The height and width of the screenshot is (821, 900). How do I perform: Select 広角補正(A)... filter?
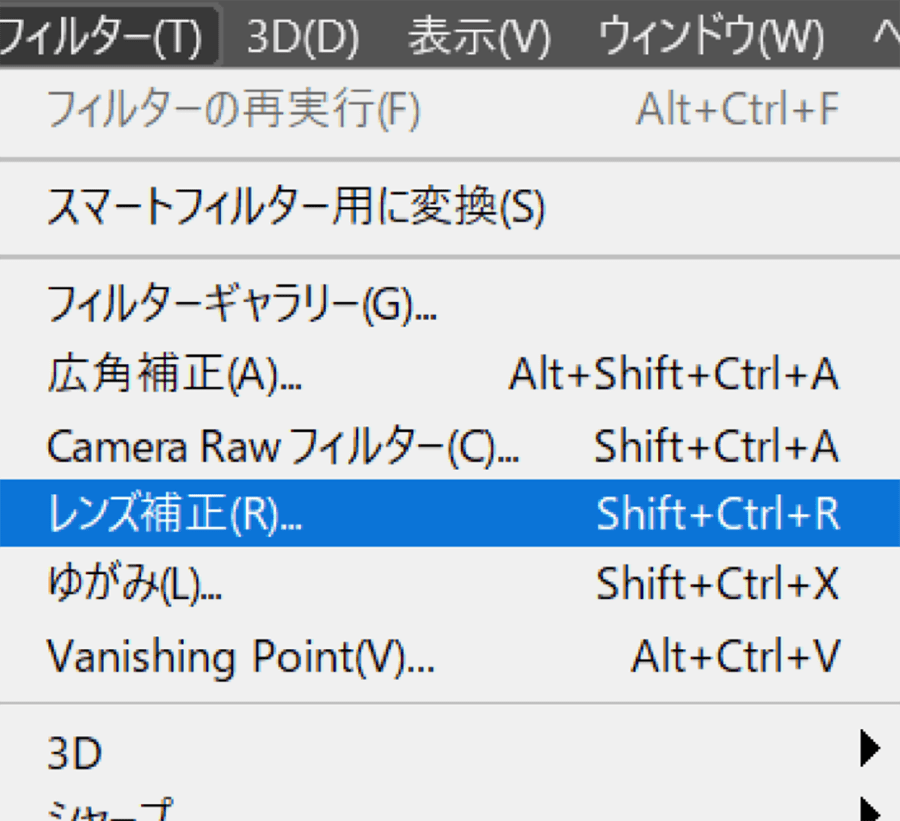click(x=450, y=374)
